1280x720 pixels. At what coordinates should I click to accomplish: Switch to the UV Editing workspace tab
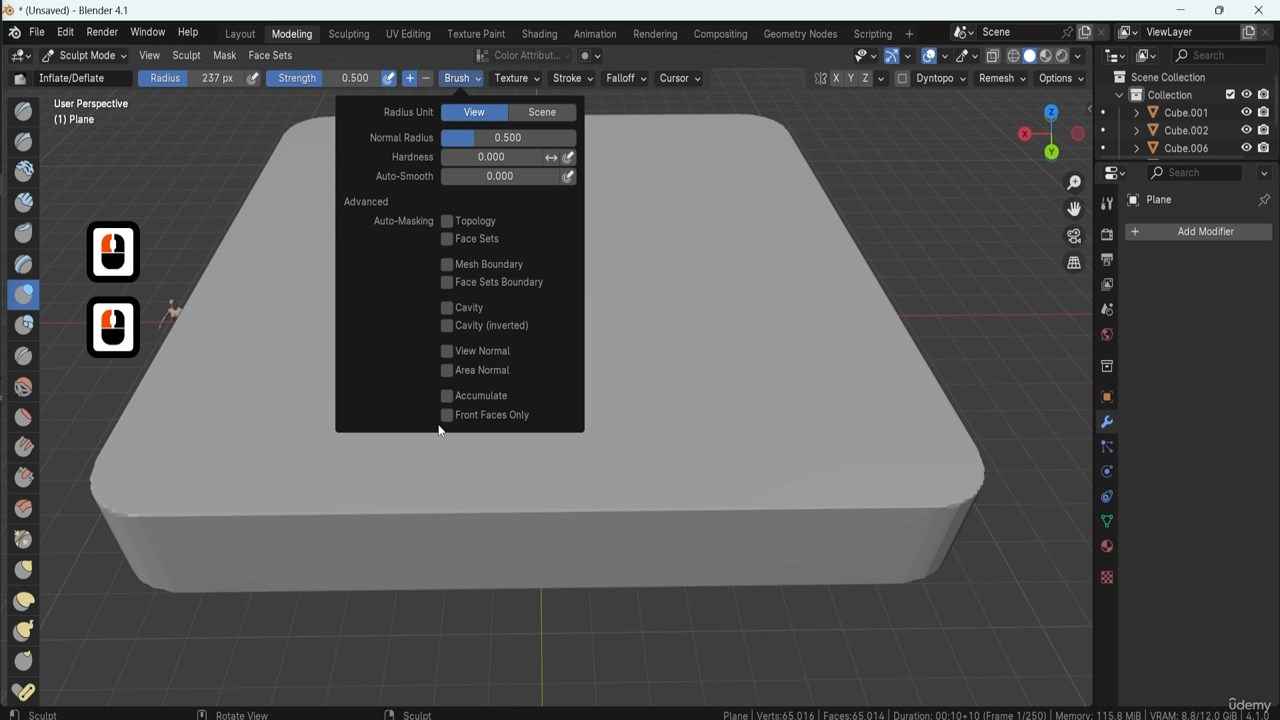(x=408, y=34)
